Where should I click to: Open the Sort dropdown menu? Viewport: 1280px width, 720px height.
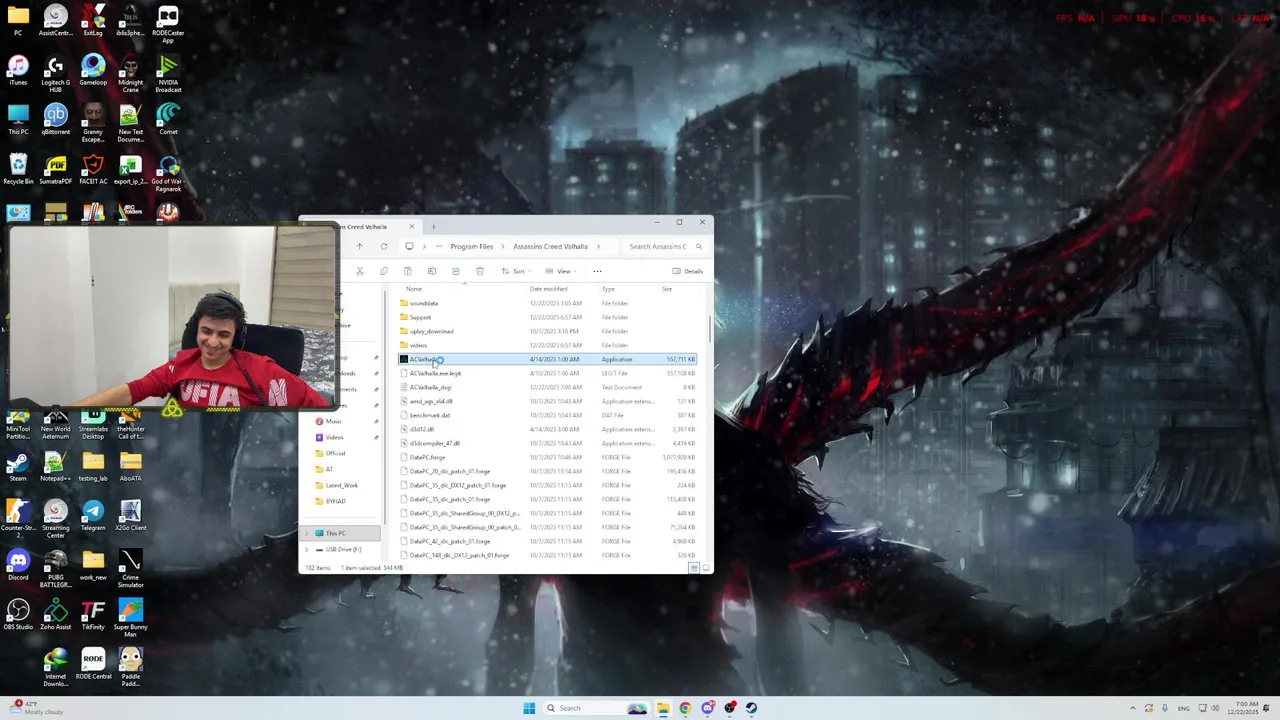[517, 271]
